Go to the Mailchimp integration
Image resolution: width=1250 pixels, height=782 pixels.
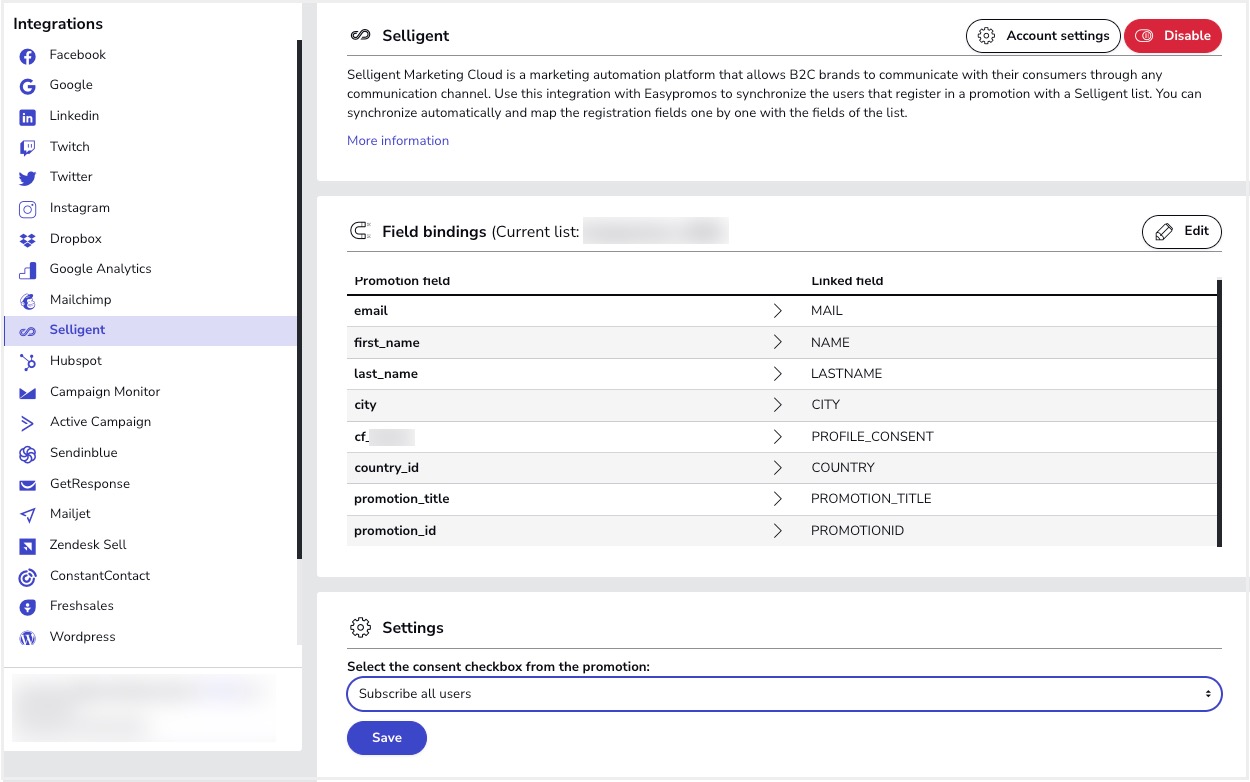click(80, 300)
